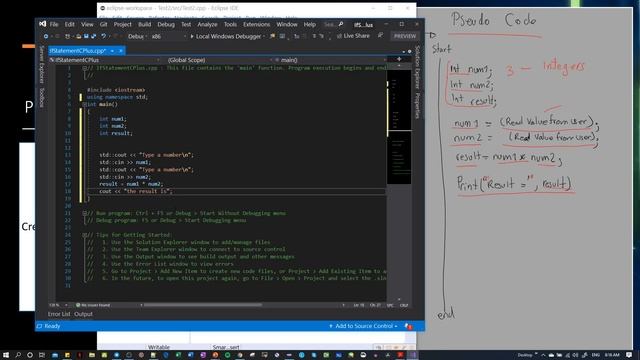Click the line result = num1 * num2

coord(131,184)
